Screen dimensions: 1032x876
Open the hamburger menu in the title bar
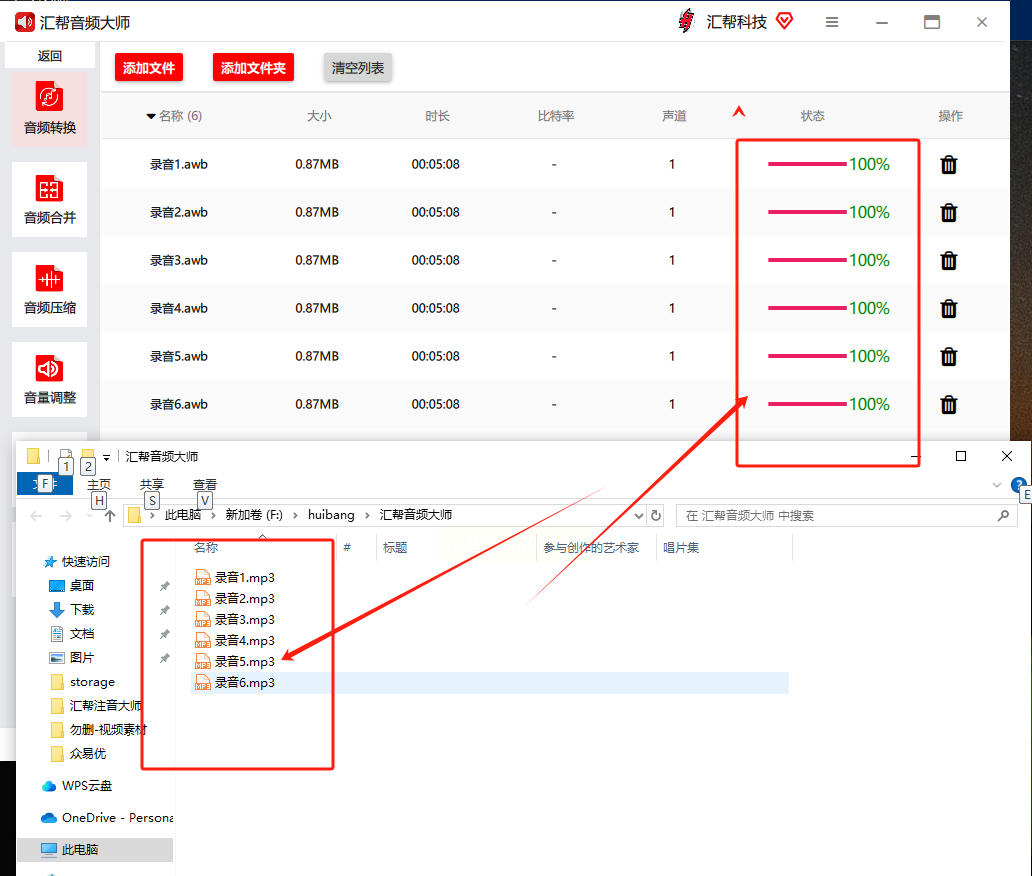(832, 22)
